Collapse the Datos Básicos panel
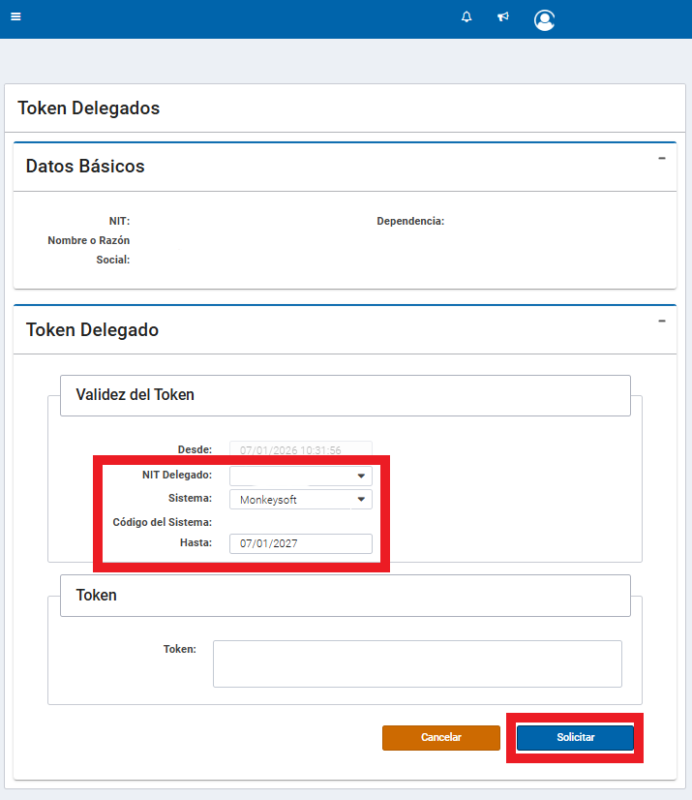The width and height of the screenshot is (692, 800). coord(661,158)
